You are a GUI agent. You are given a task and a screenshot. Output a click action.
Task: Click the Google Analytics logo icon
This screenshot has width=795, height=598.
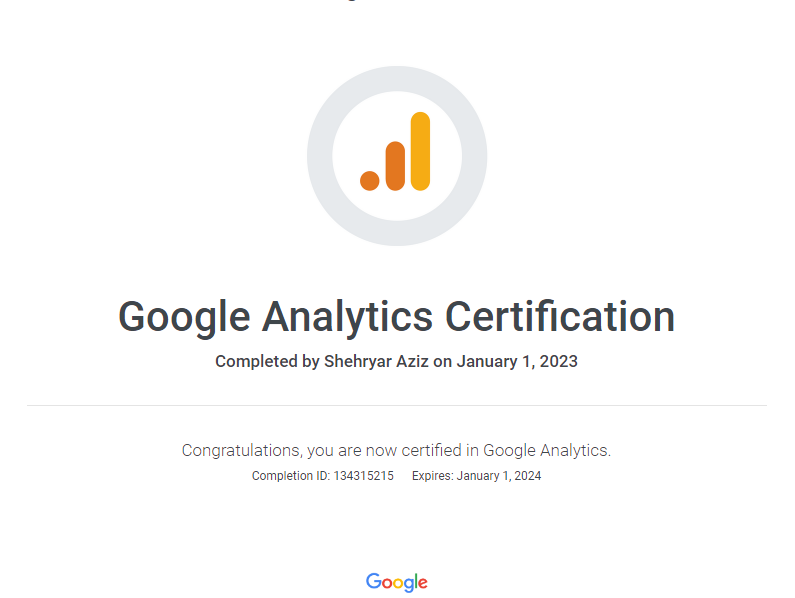click(x=396, y=154)
